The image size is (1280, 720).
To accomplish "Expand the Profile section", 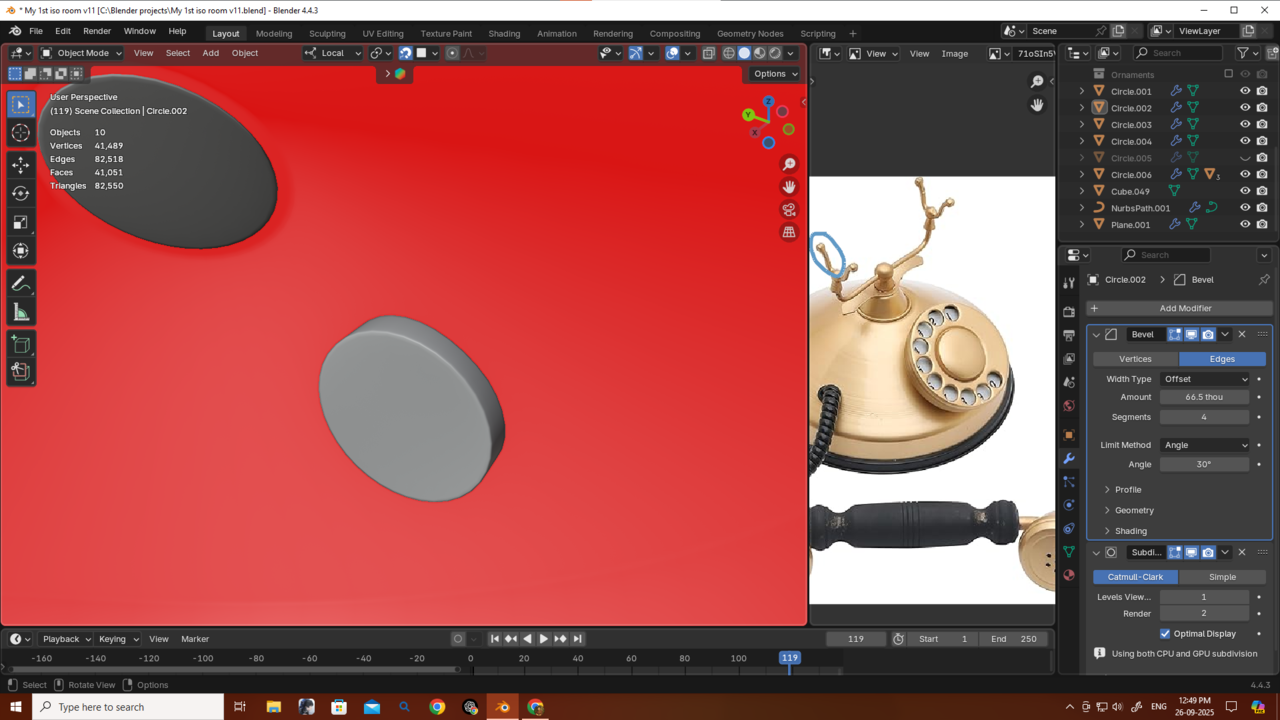I will point(1127,489).
